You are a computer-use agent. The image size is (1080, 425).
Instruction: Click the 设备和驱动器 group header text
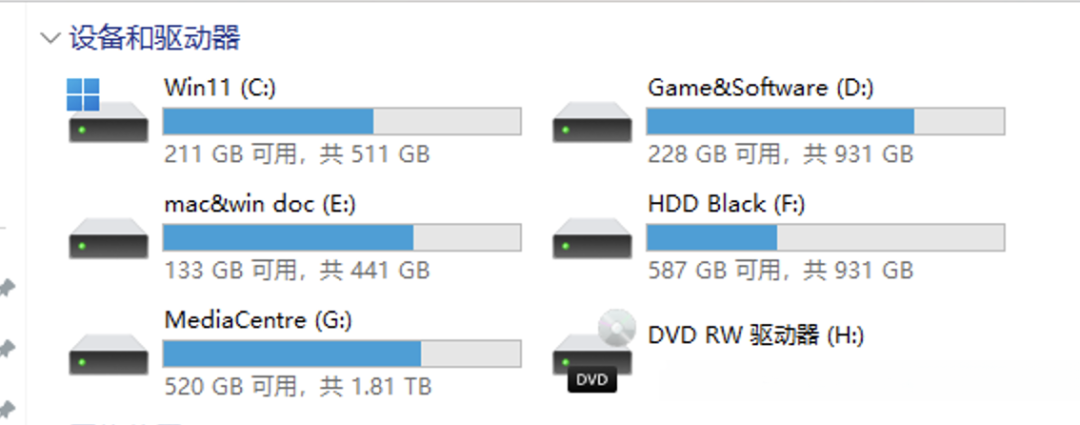tap(155, 39)
